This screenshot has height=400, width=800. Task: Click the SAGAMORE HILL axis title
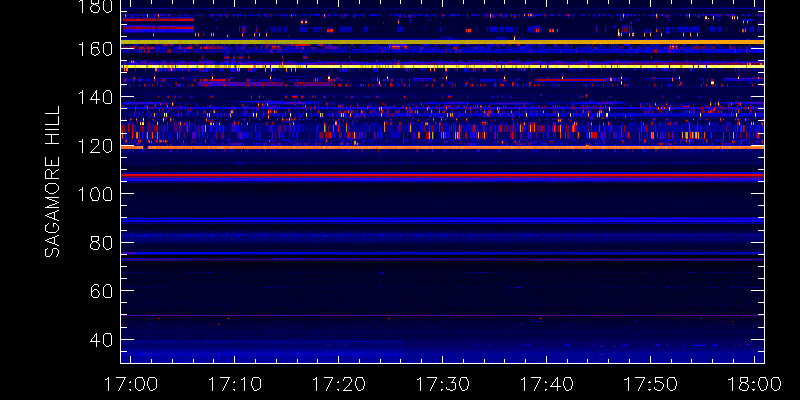[52, 181]
